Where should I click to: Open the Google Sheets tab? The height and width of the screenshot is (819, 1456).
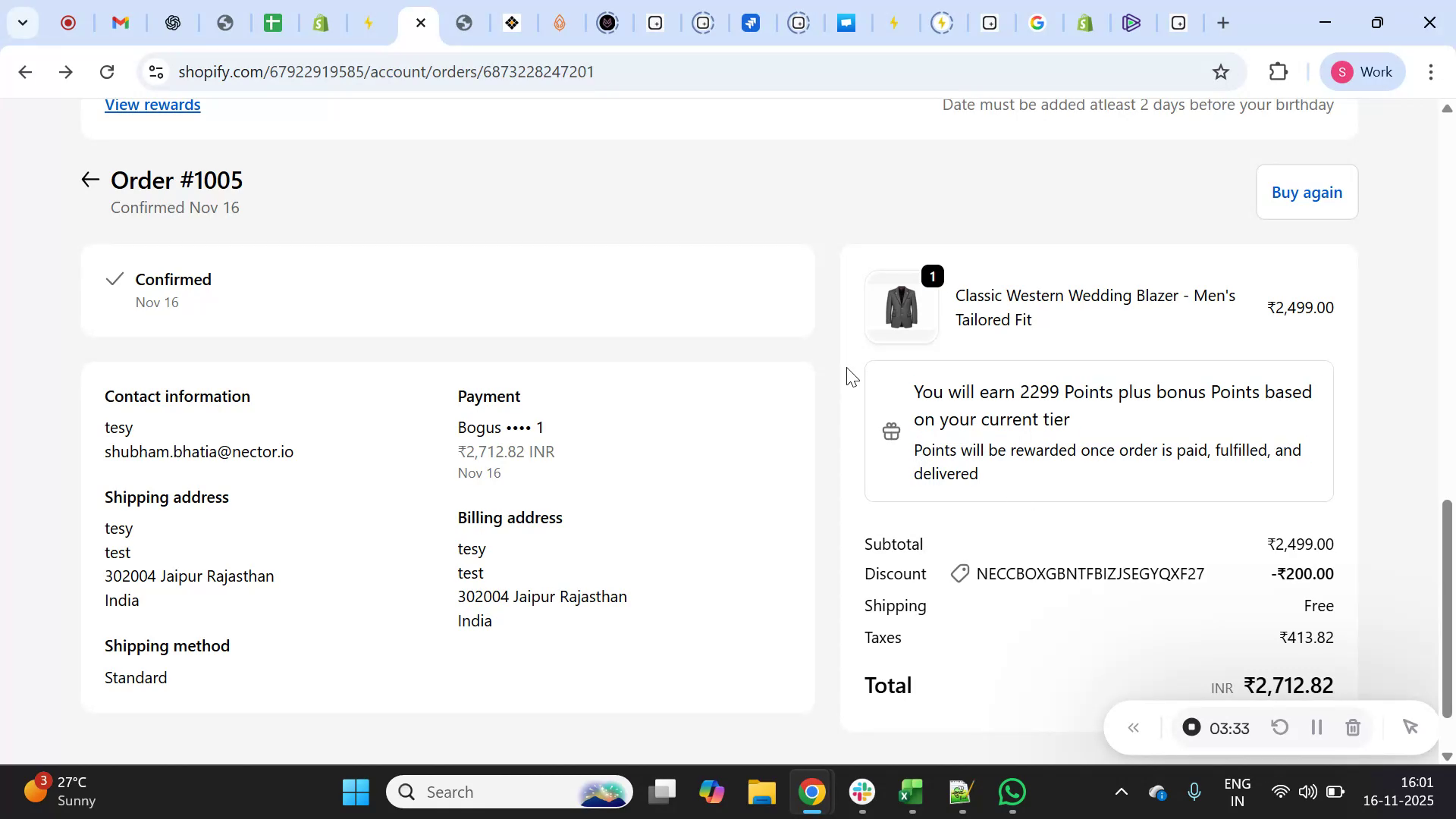[272, 23]
